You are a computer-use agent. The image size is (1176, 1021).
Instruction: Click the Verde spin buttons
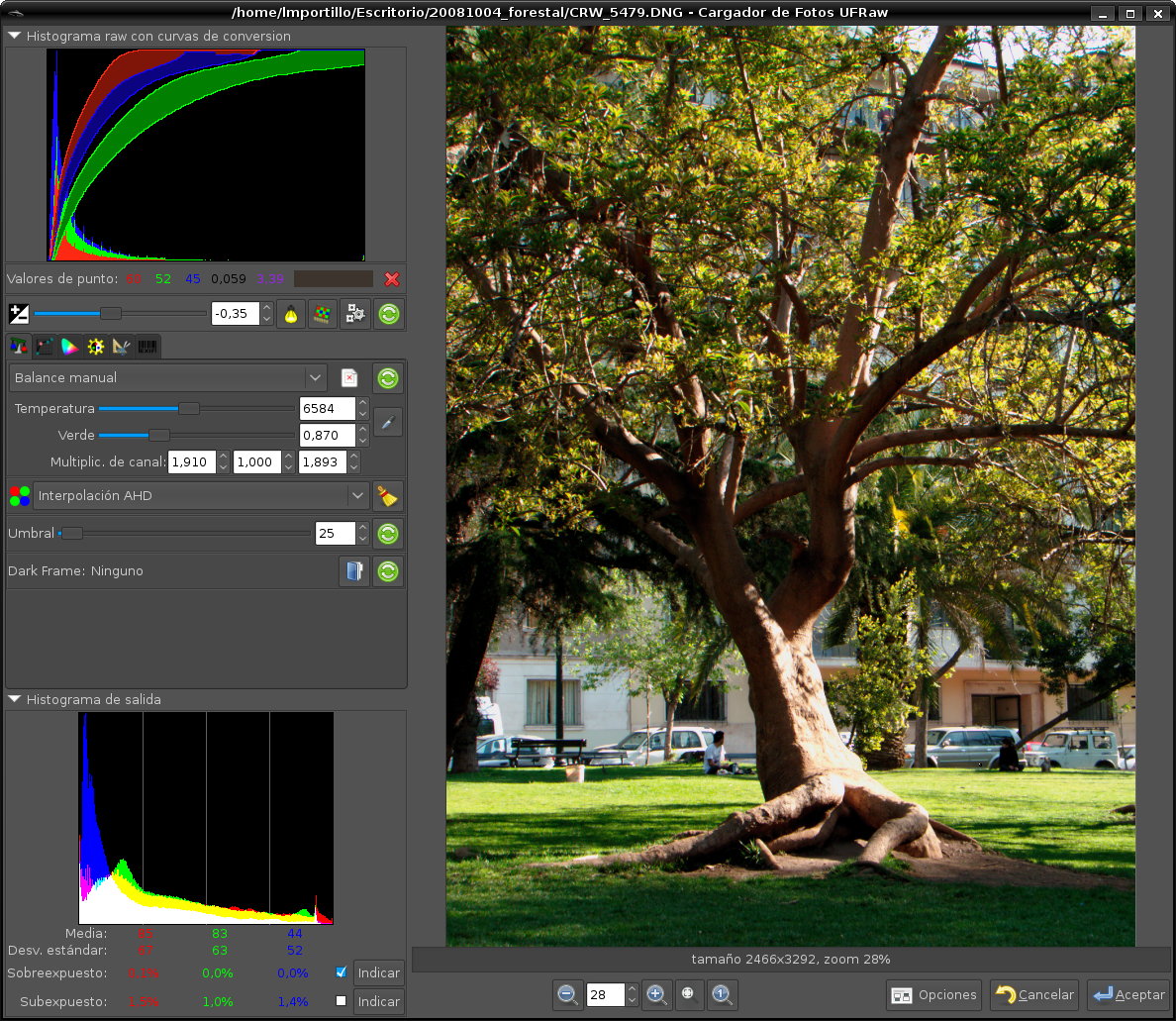363,435
